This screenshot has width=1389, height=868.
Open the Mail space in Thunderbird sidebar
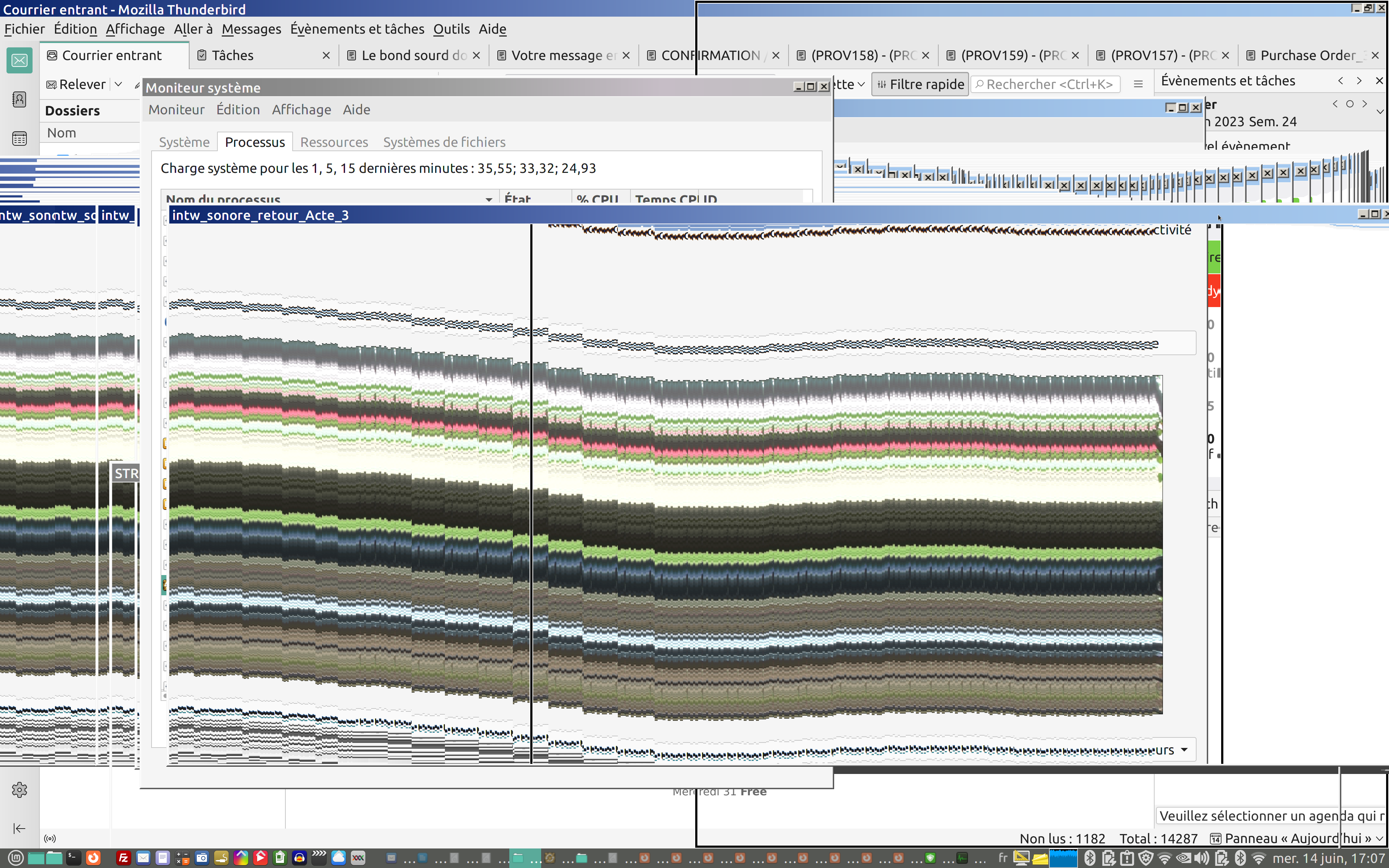tap(19, 60)
